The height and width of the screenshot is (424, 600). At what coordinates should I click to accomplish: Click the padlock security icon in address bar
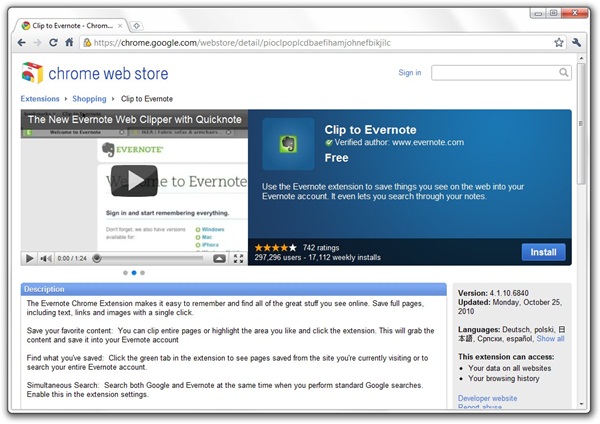87,42
